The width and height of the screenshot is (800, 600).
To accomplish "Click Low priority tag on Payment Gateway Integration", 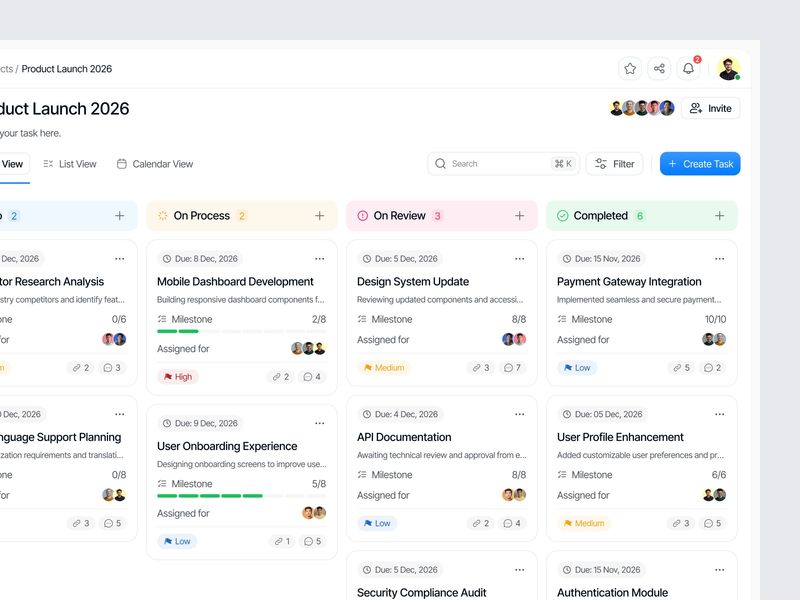I will (x=577, y=368).
